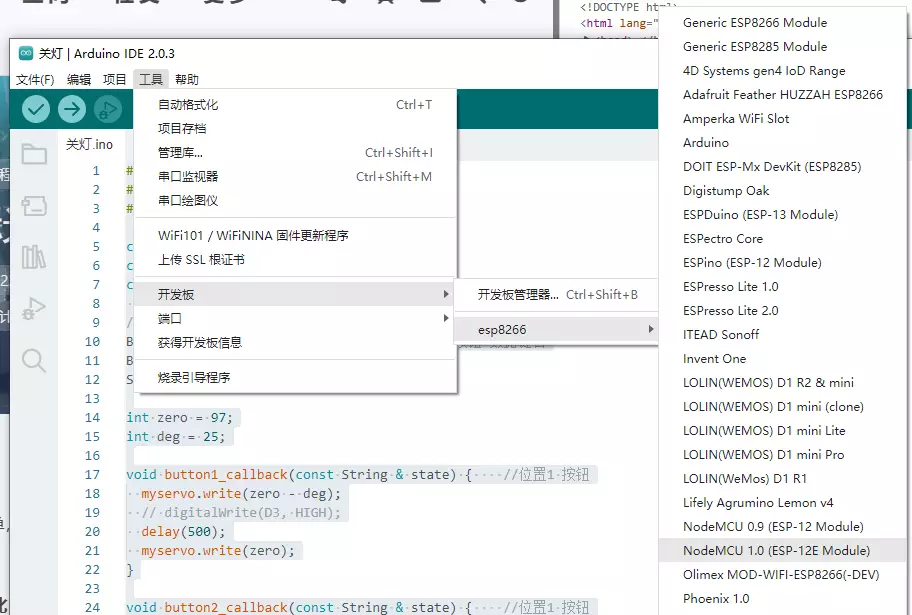Select Digistump Oak board

coord(785,191)
